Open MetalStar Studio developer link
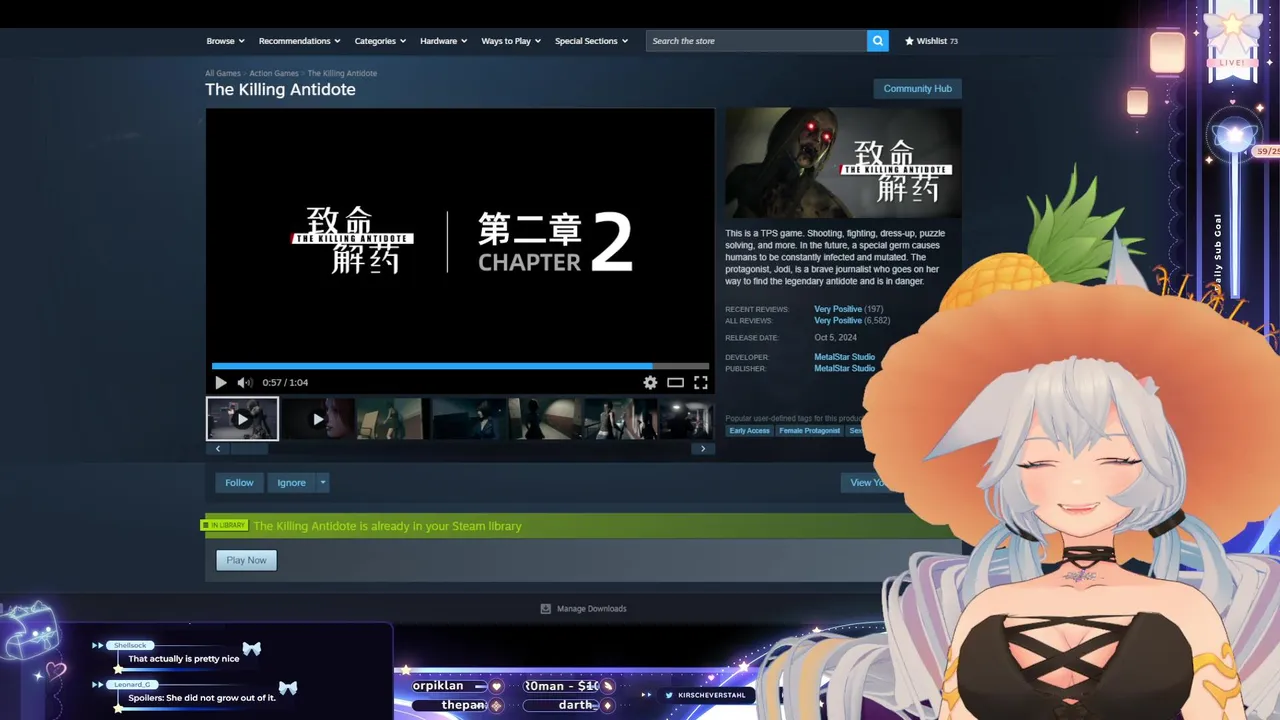Screen dimensions: 1280x720 tap(844, 357)
